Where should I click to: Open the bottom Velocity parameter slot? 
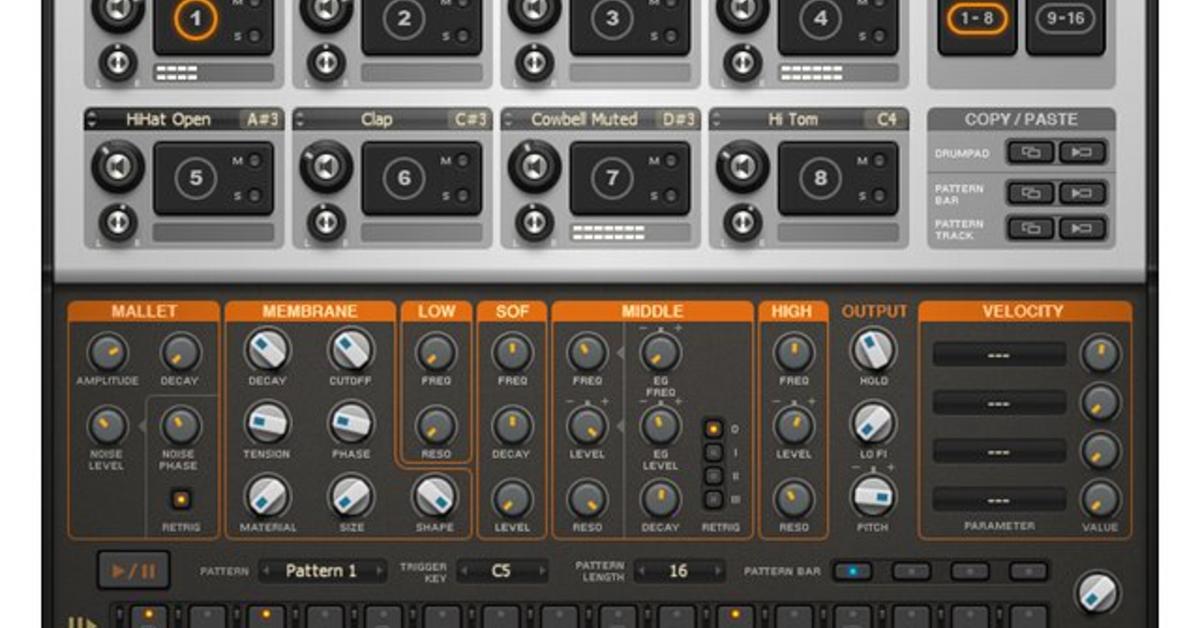point(999,499)
